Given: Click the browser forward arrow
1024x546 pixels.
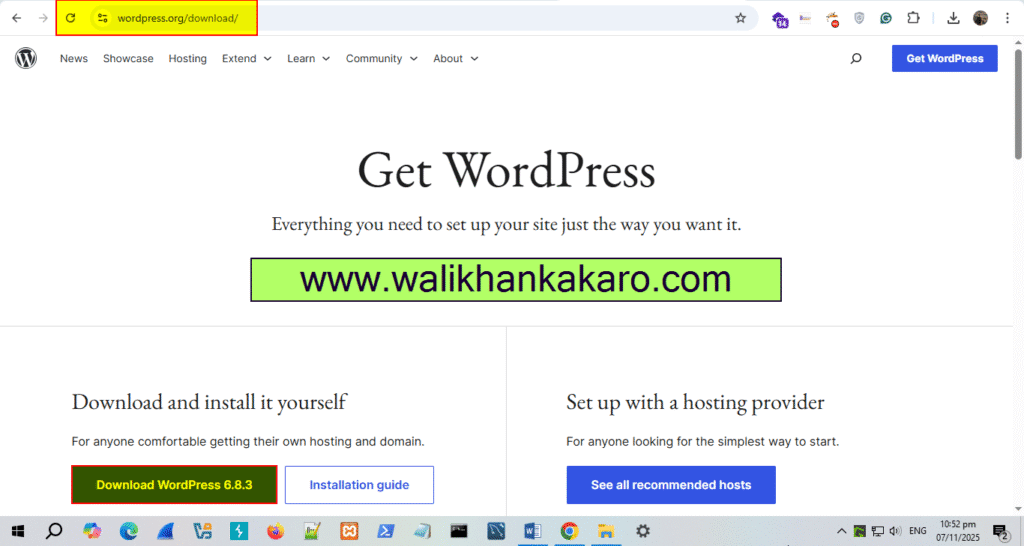Looking at the screenshot, I should coord(43,18).
